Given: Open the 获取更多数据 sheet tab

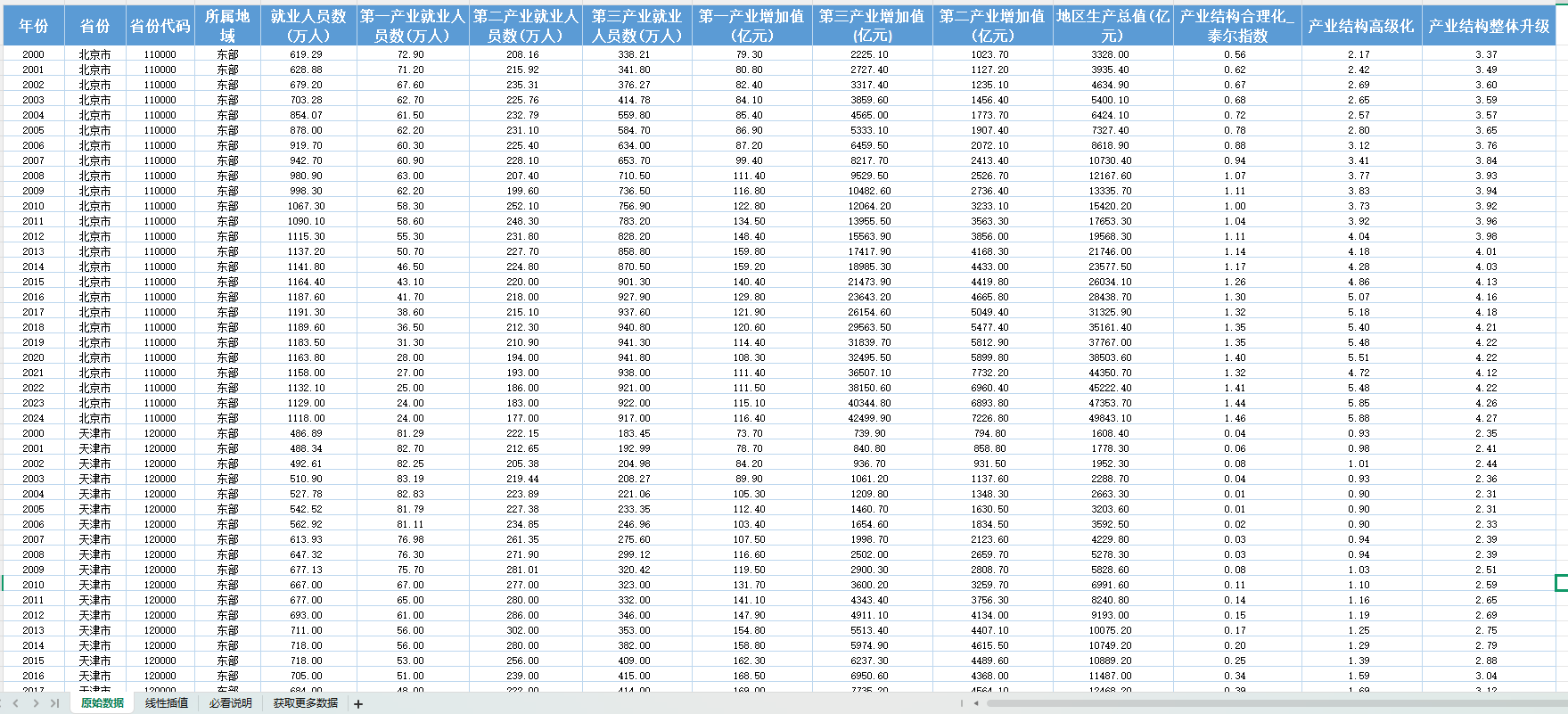Looking at the screenshot, I should point(306,703).
